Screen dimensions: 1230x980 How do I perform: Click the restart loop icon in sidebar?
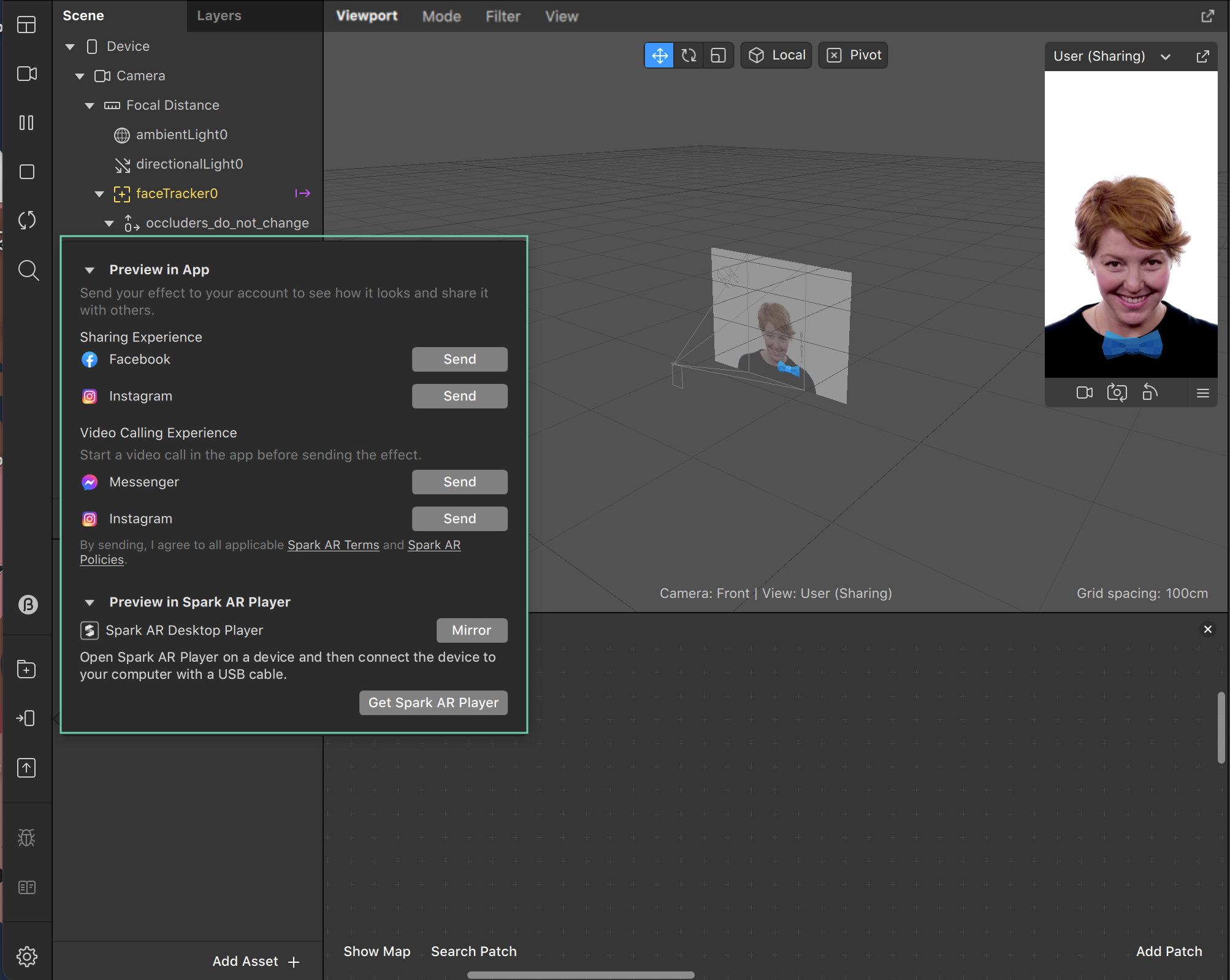[26, 221]
